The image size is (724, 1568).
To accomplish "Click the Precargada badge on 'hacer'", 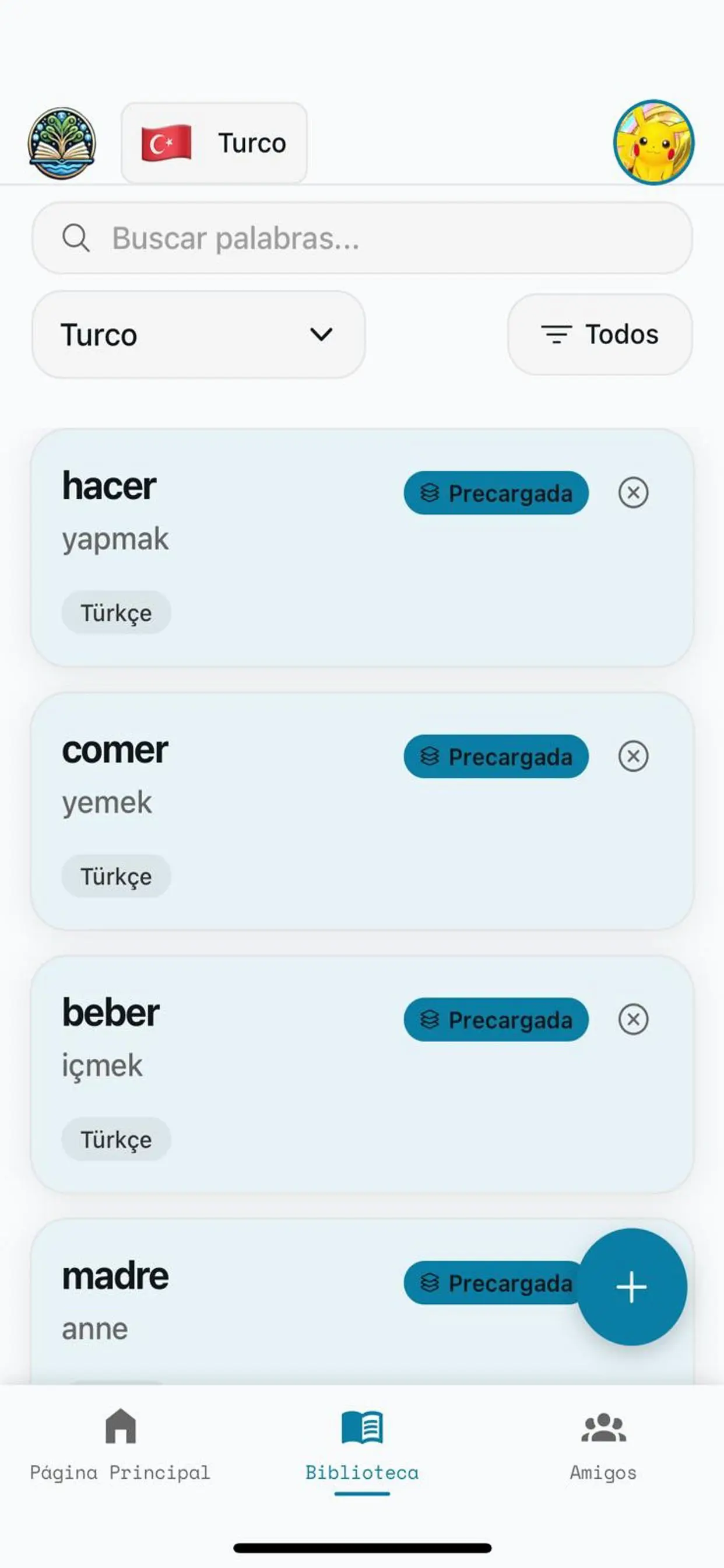I will pos(496,493).
